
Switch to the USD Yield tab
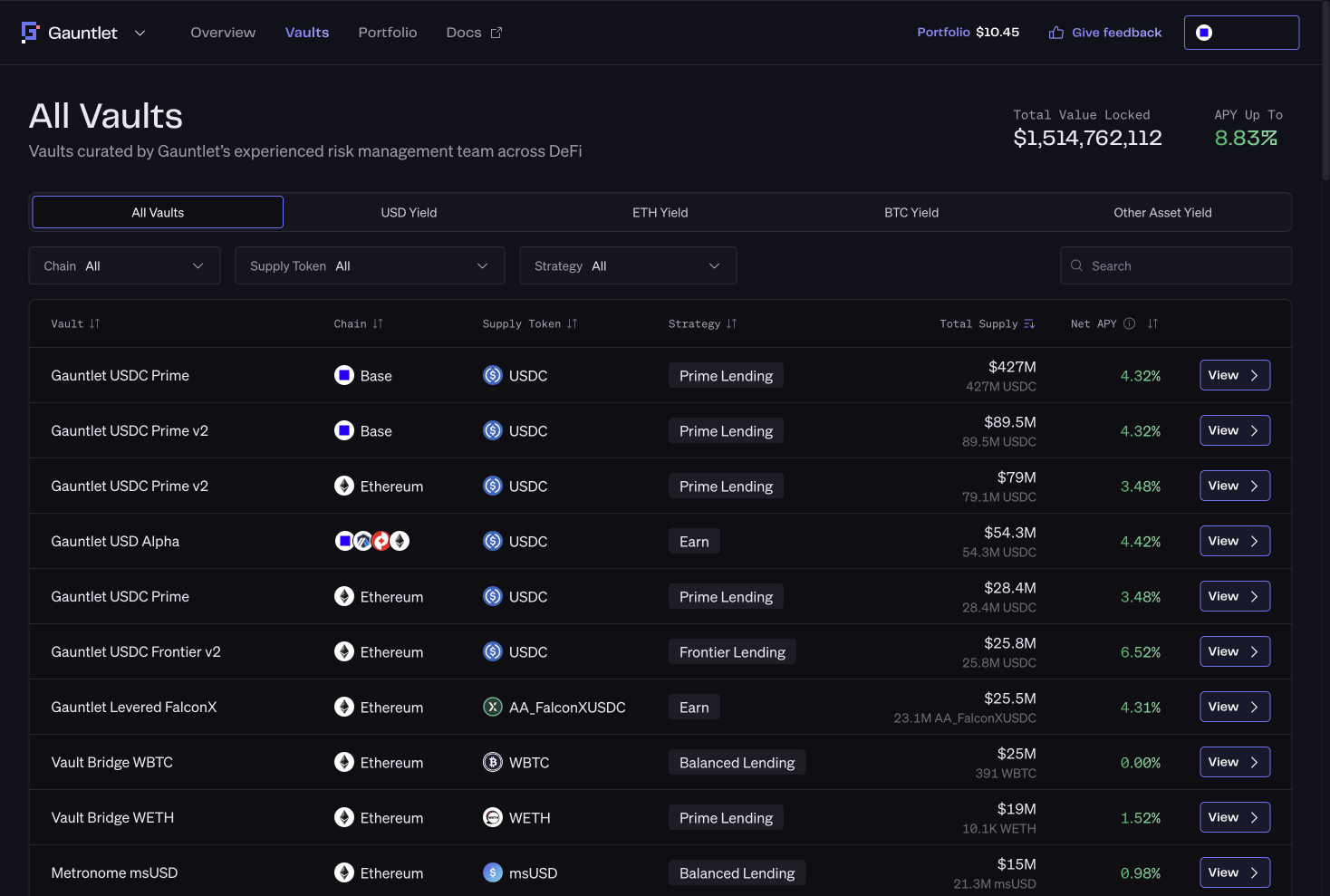coord(409,212)
